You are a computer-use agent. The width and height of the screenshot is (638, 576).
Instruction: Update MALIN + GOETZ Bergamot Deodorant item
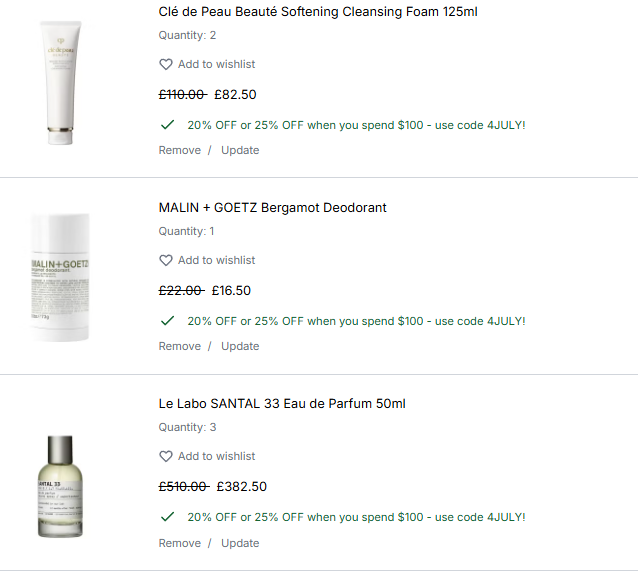tap(240, 346)
